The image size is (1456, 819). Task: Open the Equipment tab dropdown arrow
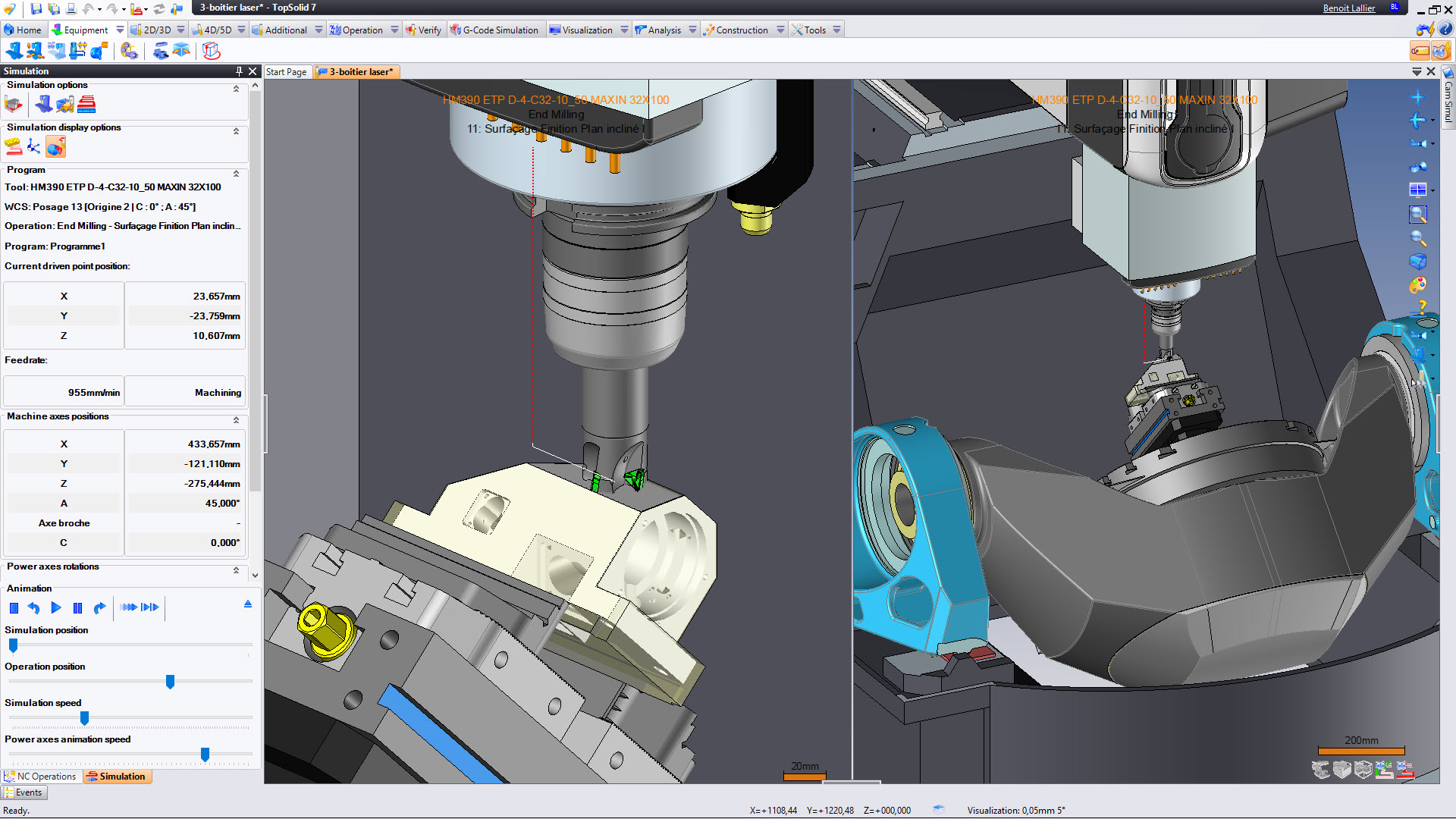[119, 30]
